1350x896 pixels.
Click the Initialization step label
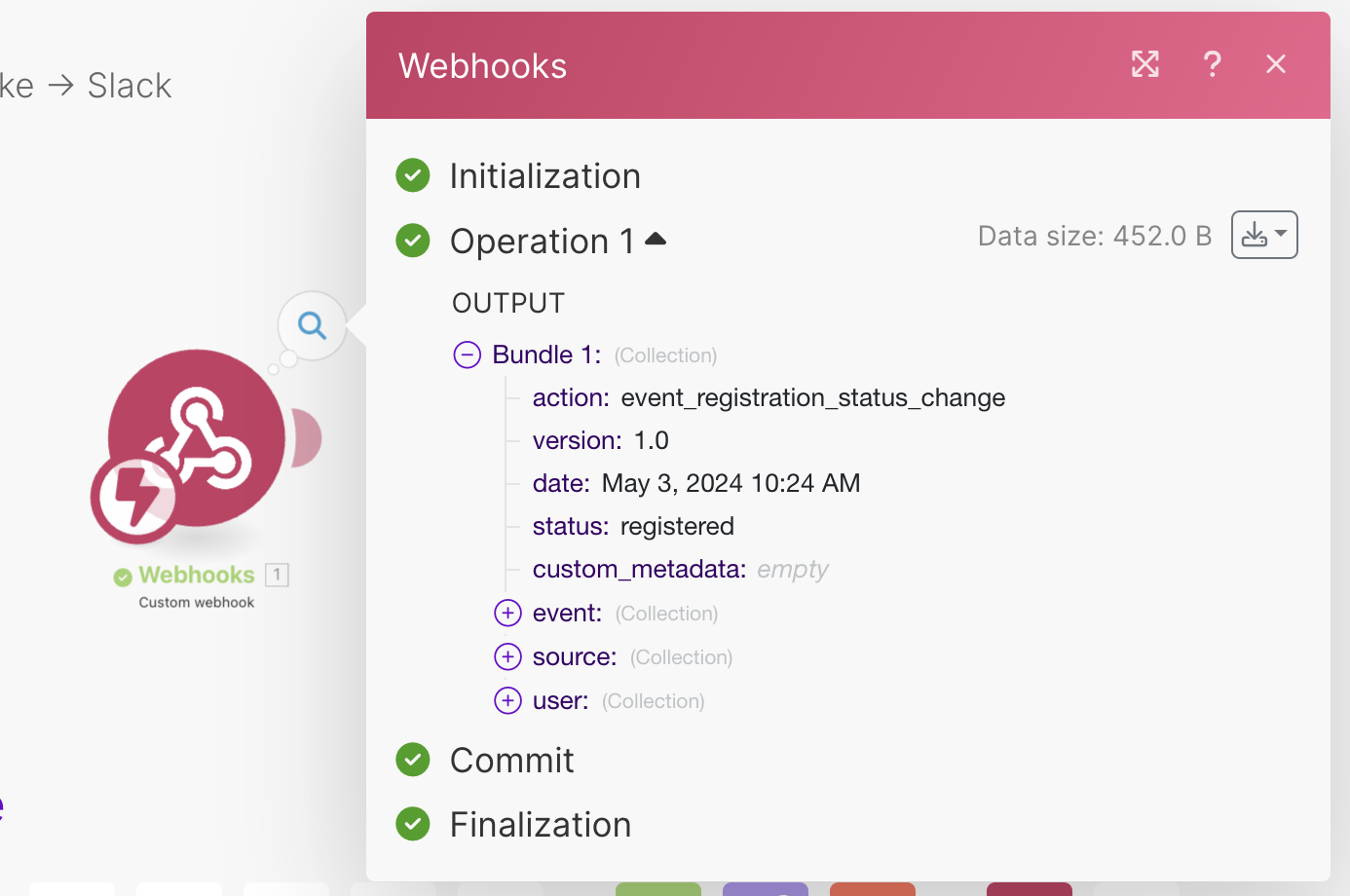pos(545,176)
